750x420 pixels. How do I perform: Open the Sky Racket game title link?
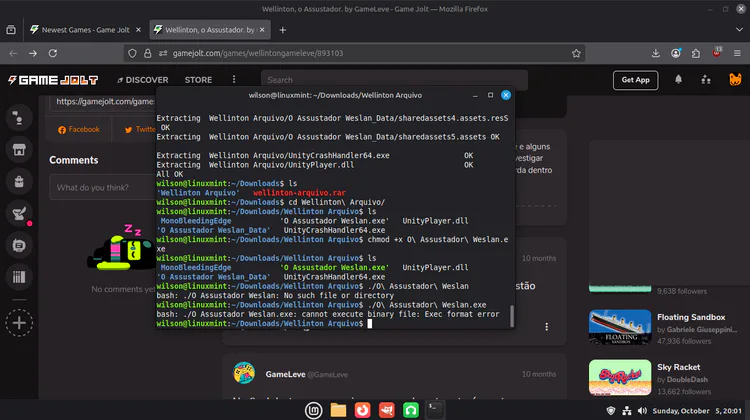tap(678, 367)
